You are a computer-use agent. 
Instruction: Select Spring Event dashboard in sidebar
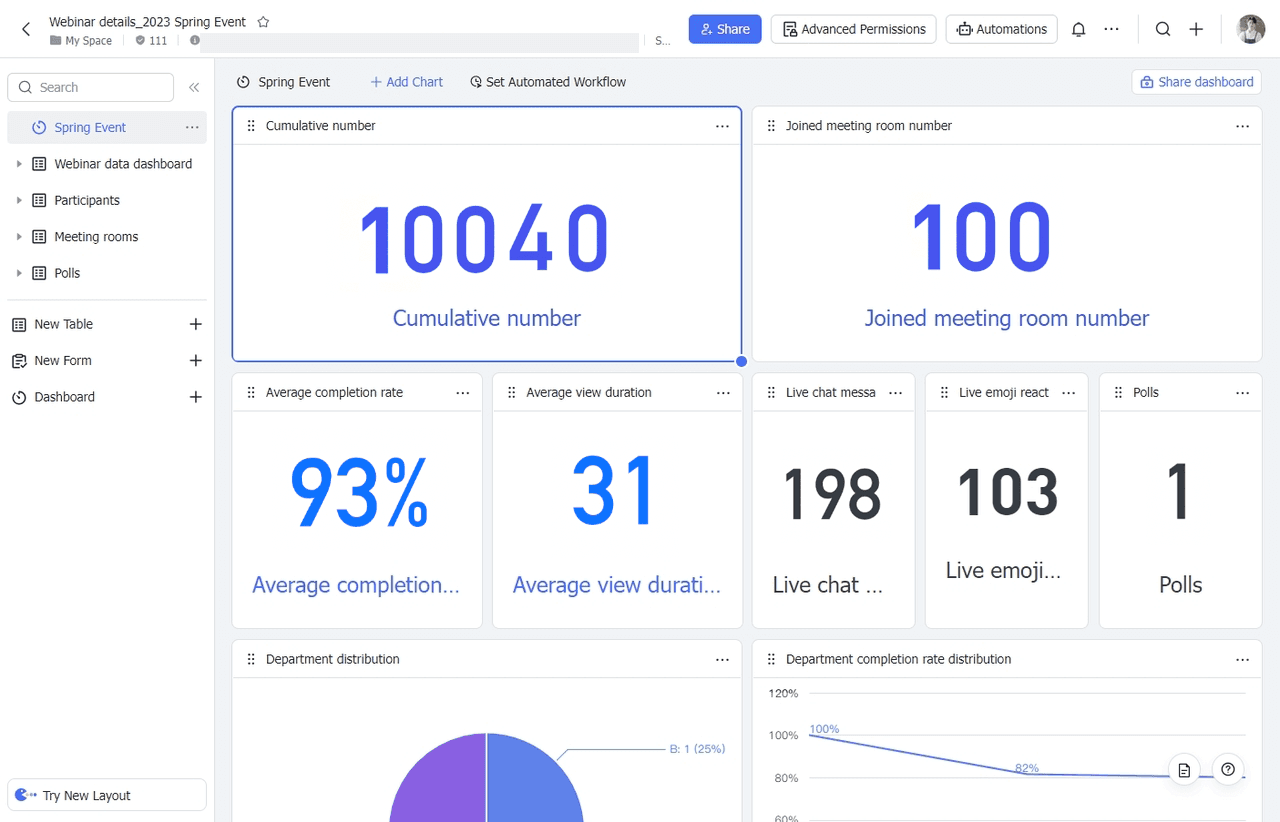pos(107,127)
